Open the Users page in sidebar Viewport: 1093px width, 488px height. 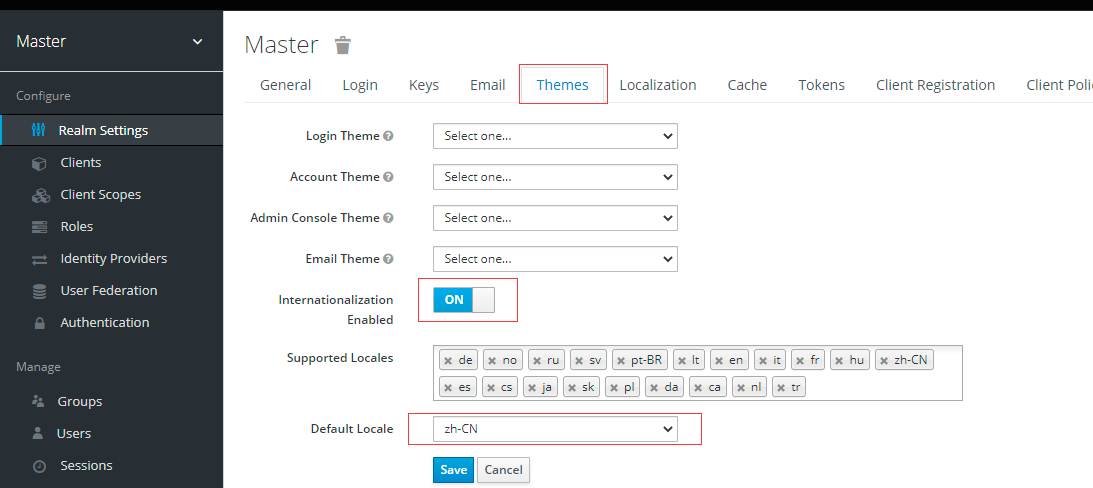(74, 434)
